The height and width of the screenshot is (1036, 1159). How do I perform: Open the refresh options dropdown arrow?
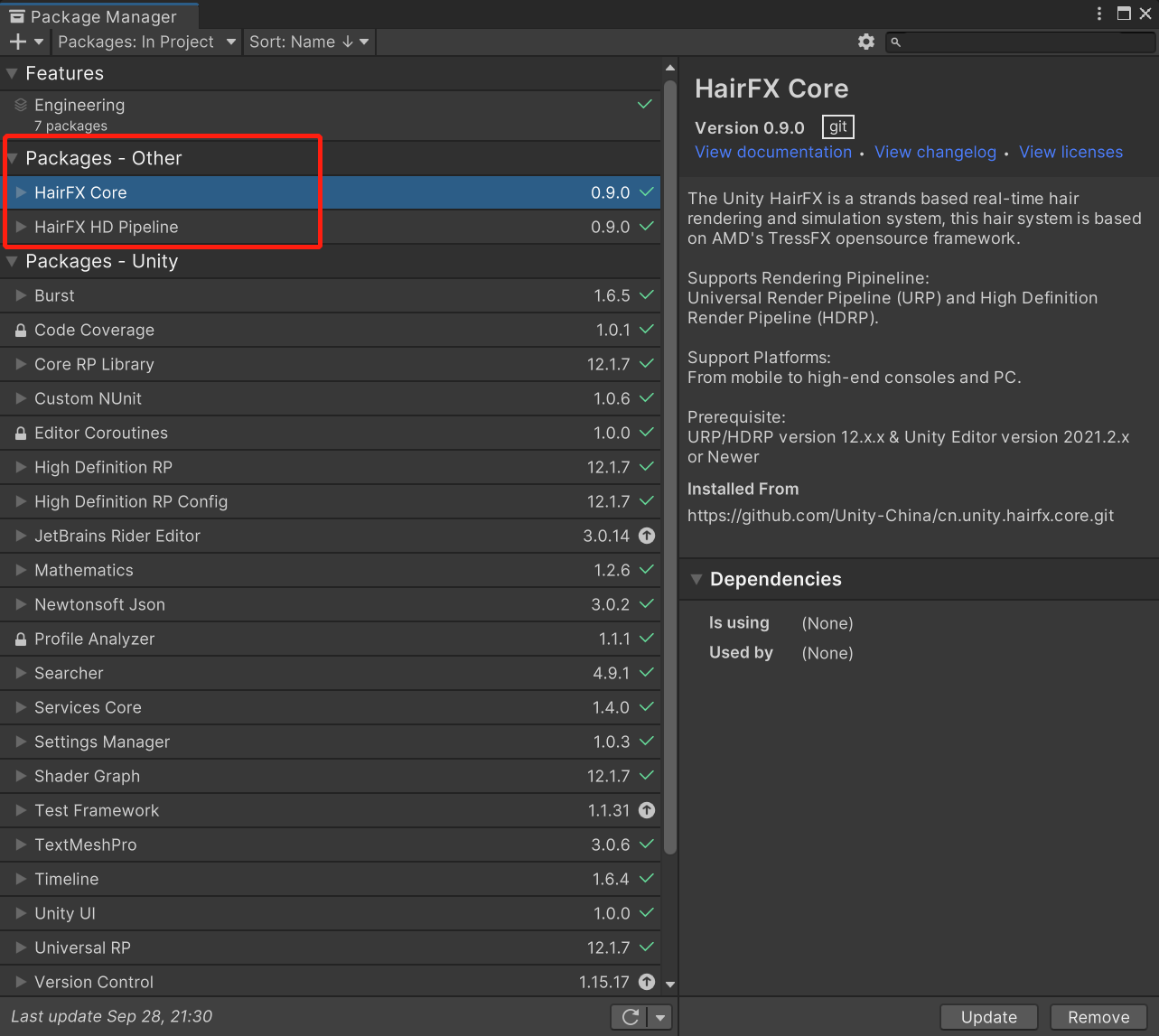point(660,1016)
